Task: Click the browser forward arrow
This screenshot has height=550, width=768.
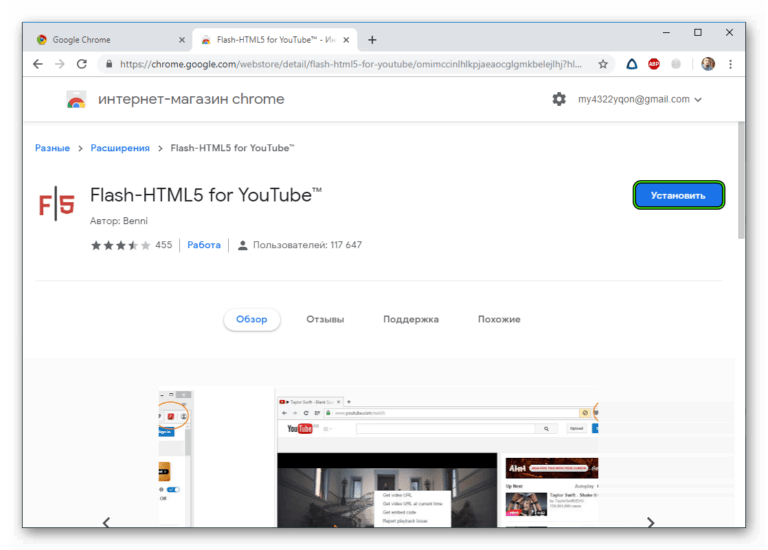Action: 59,64
